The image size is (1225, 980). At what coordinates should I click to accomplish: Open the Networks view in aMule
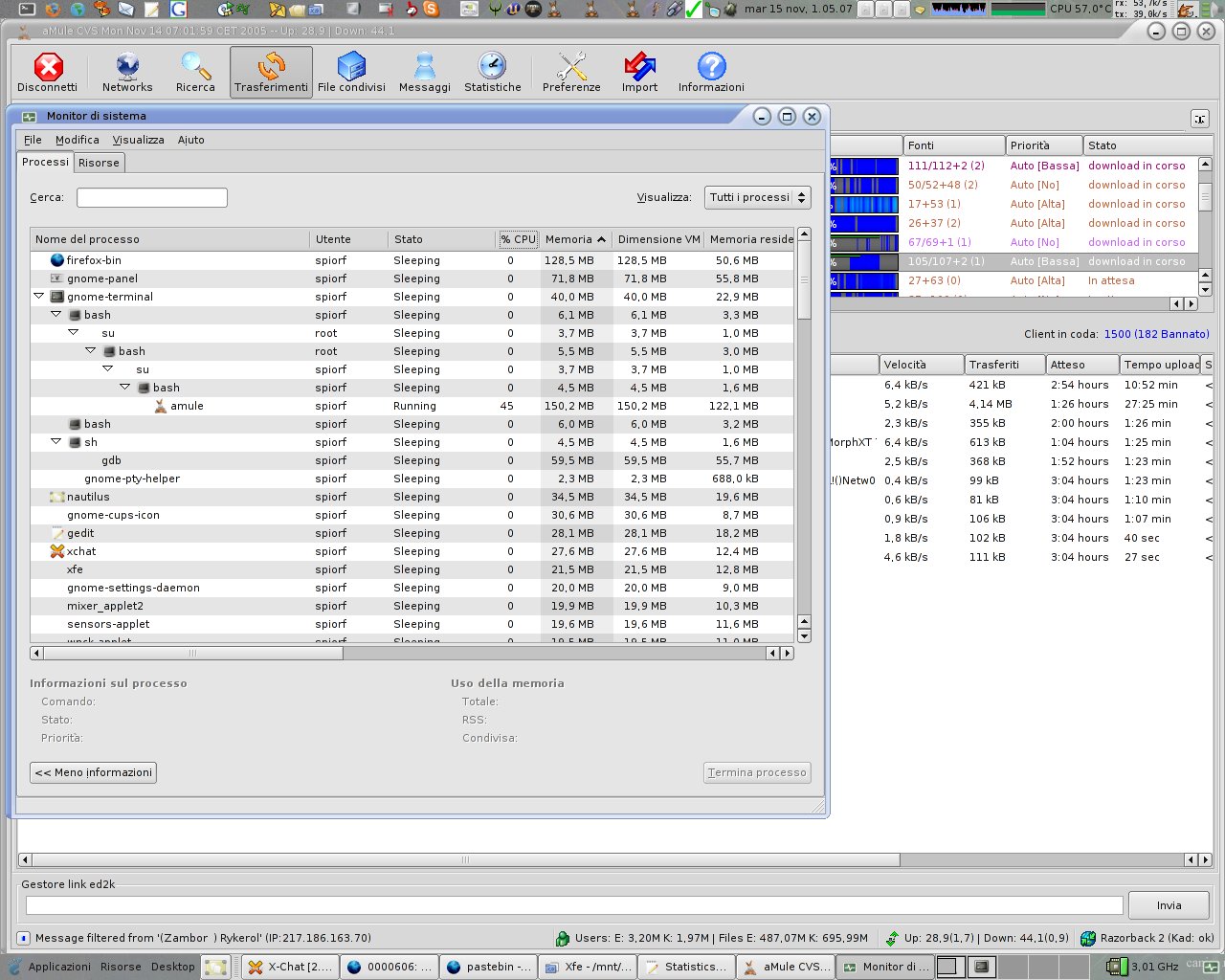click(x=127, y=73)
